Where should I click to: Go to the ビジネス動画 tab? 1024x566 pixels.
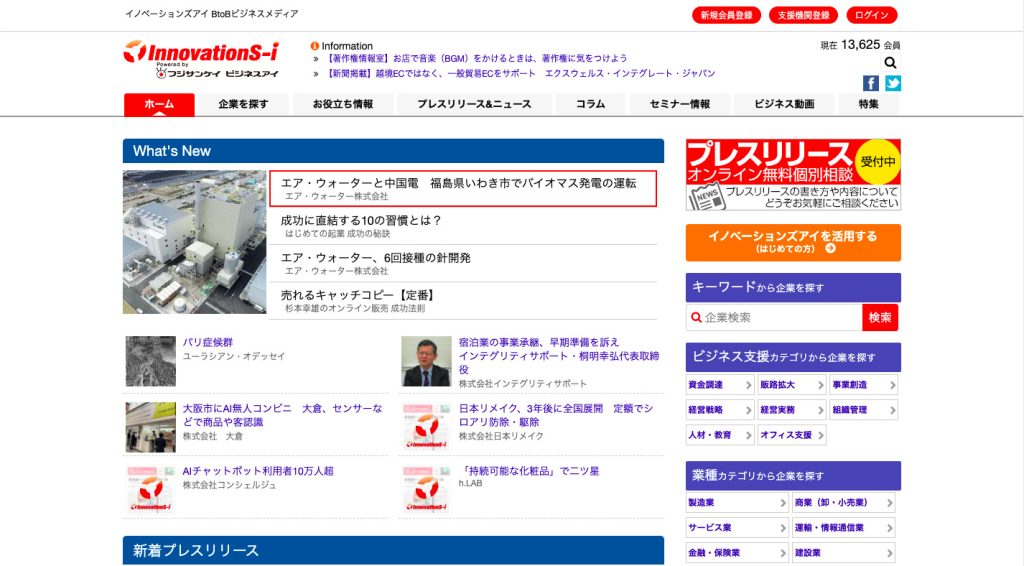tap(784, 104)
